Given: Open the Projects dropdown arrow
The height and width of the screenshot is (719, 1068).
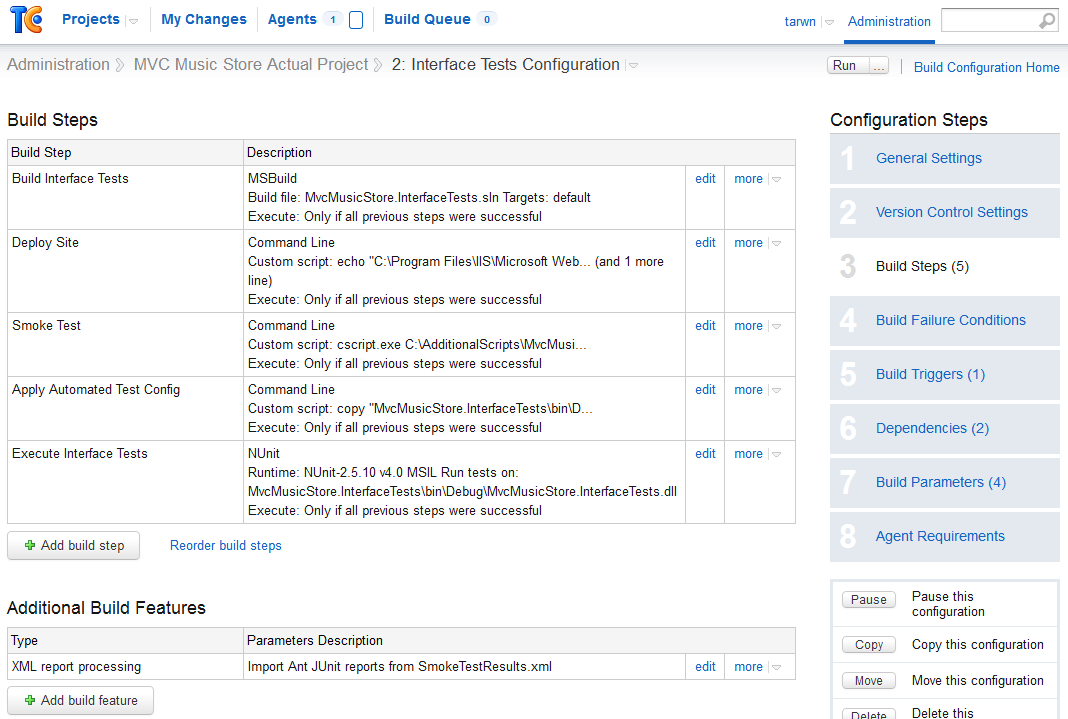Looking at the screenshot, I should click(134, 21).
